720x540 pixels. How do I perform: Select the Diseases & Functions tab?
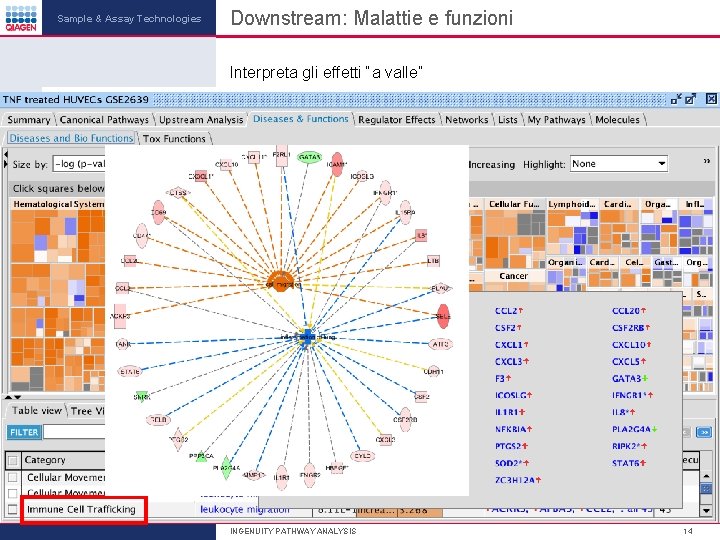click(301, 119)
